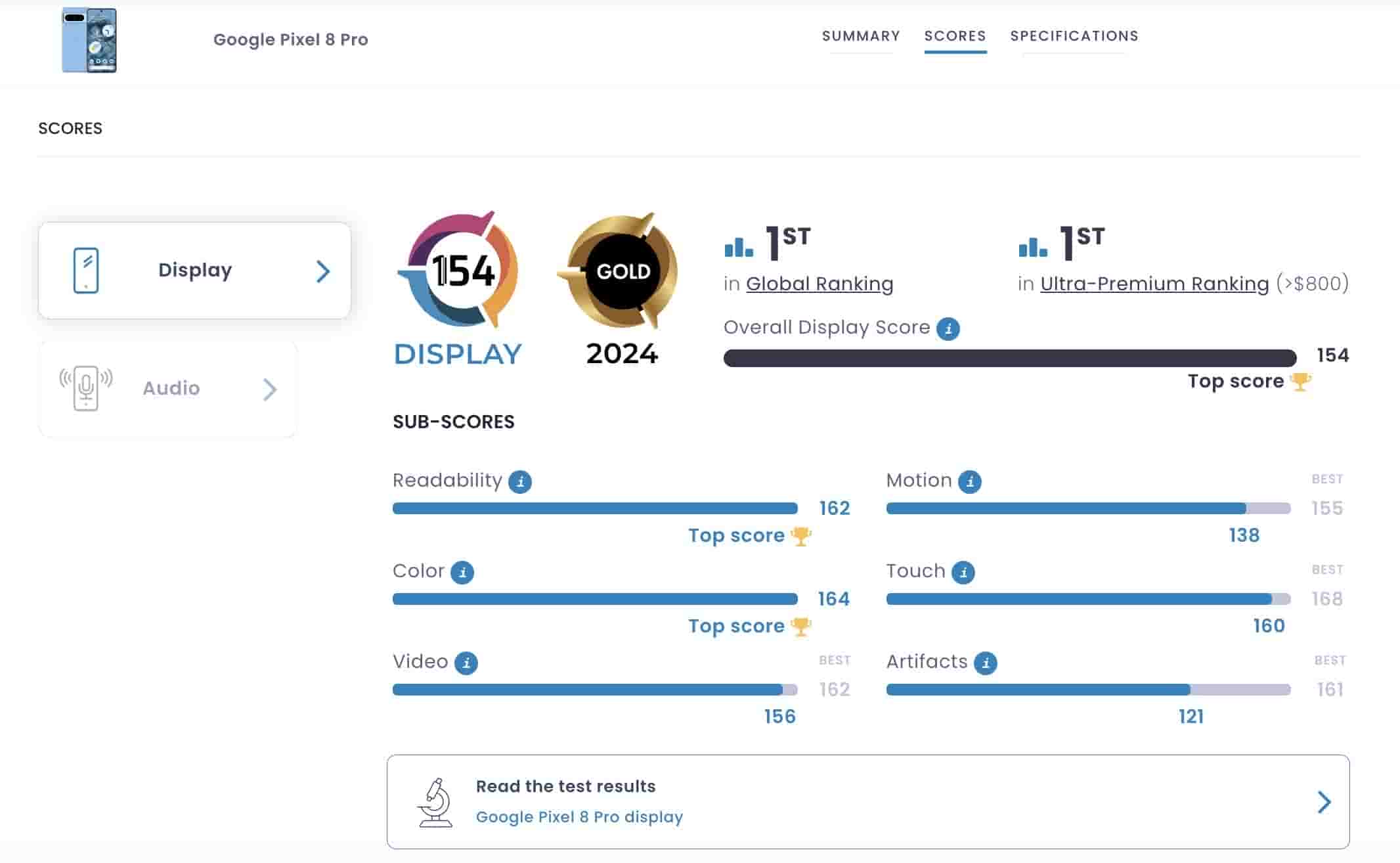Click the Color info icon
Viewport: 1400px width, 863px height.
coord(462,572)
